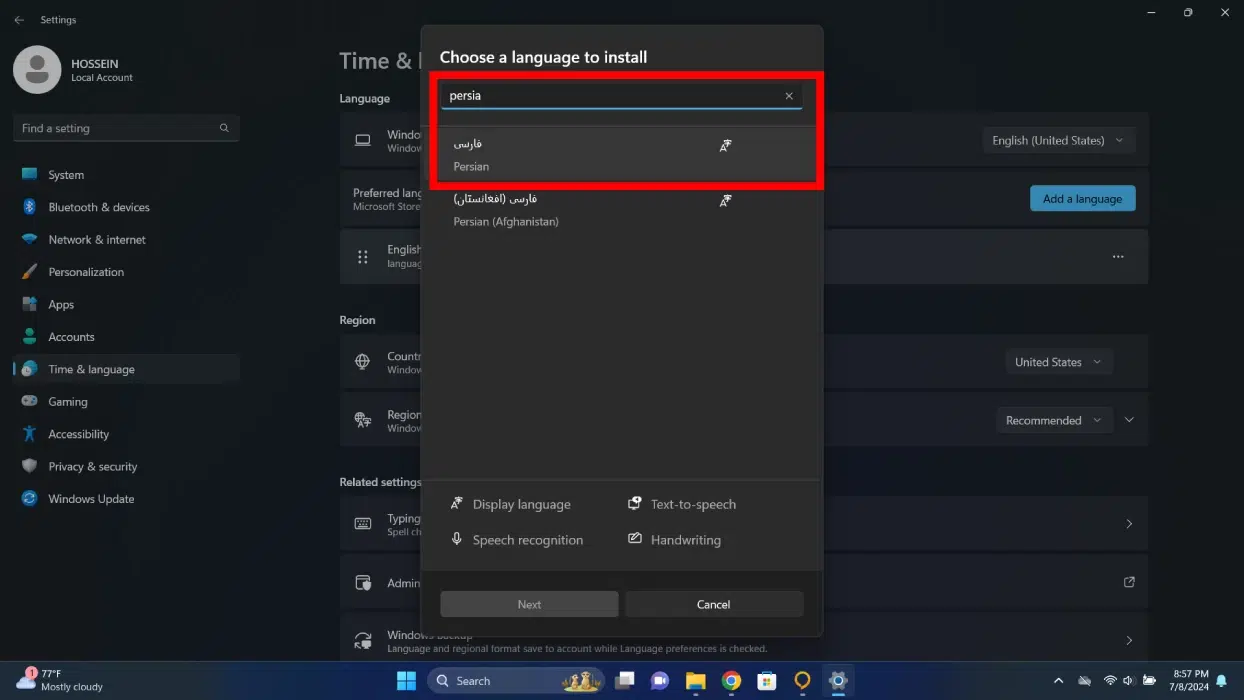Click the Windows Start button
This screenshot has width=1244, height=700.
406,681
